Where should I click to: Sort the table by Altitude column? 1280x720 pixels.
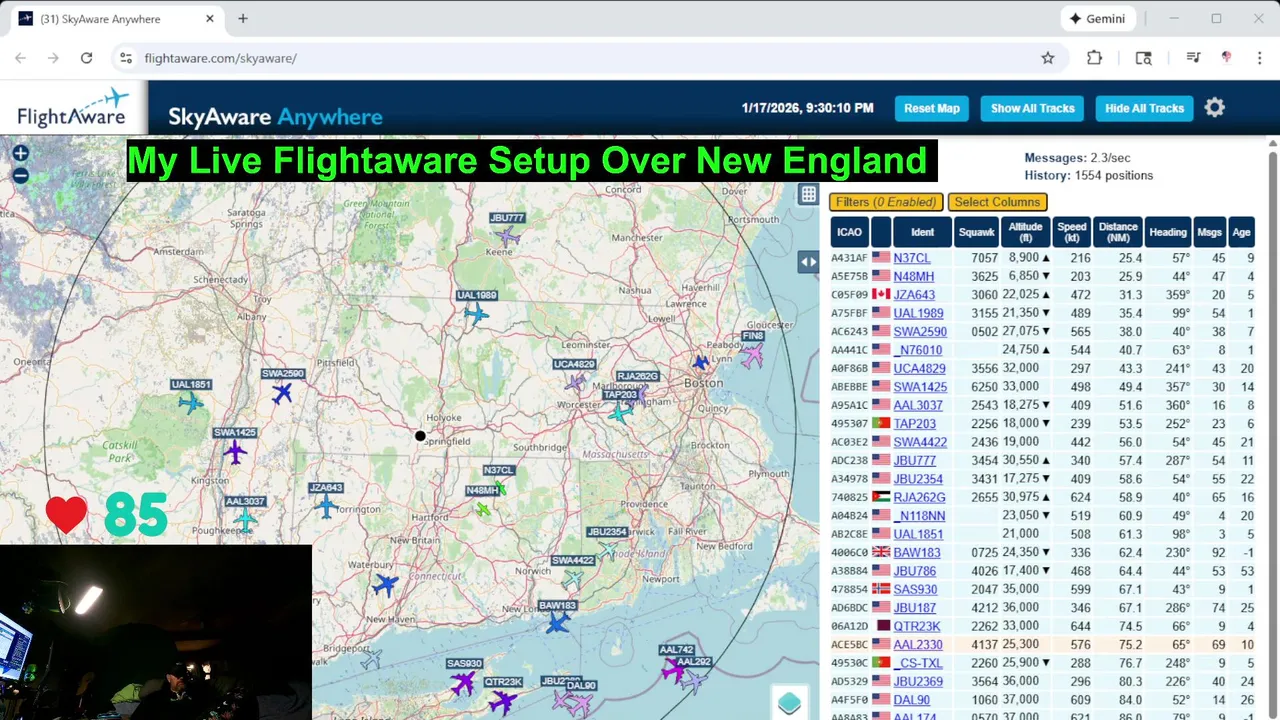point(1026,232)
